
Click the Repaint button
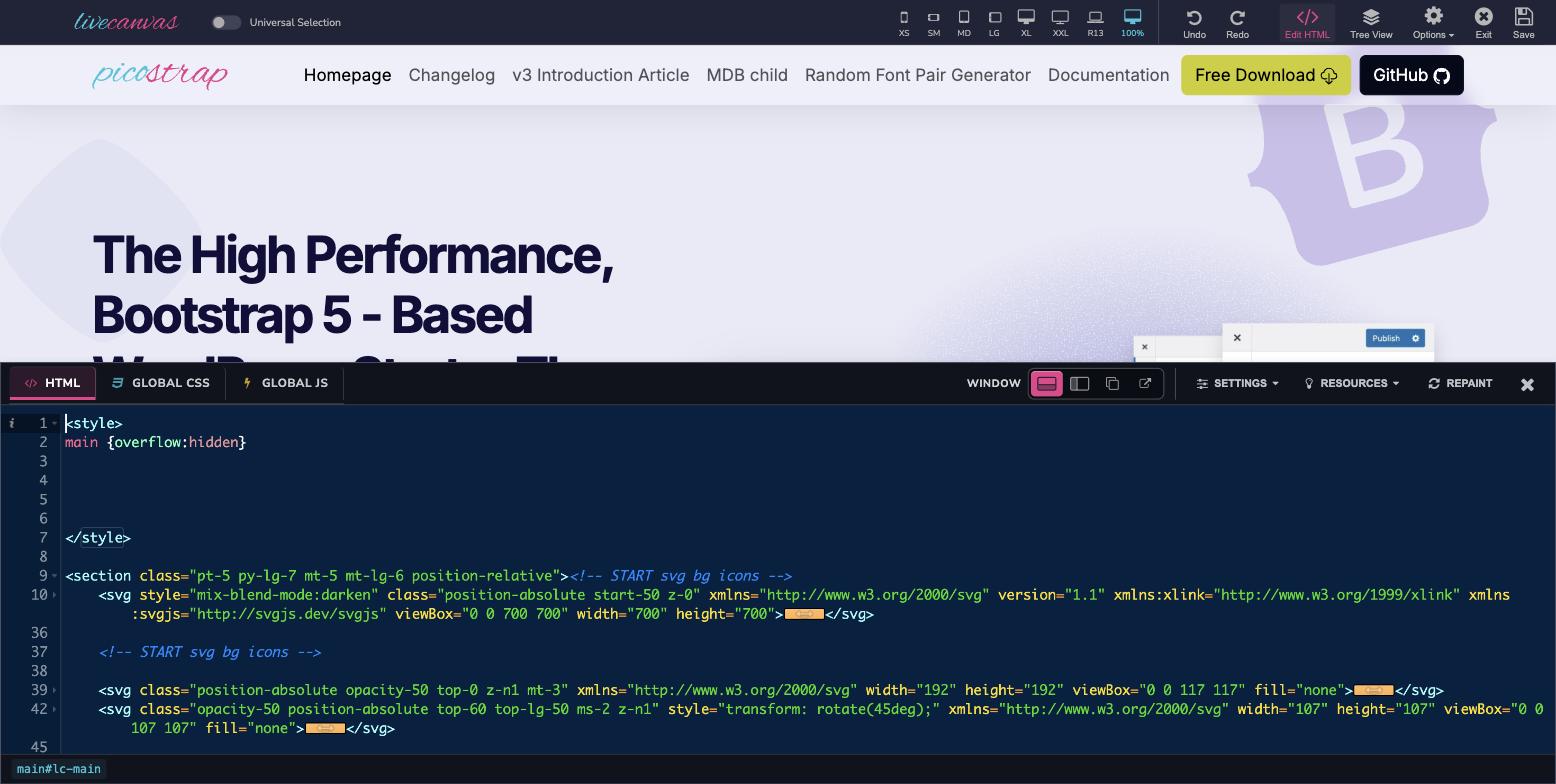[1460, 384]
